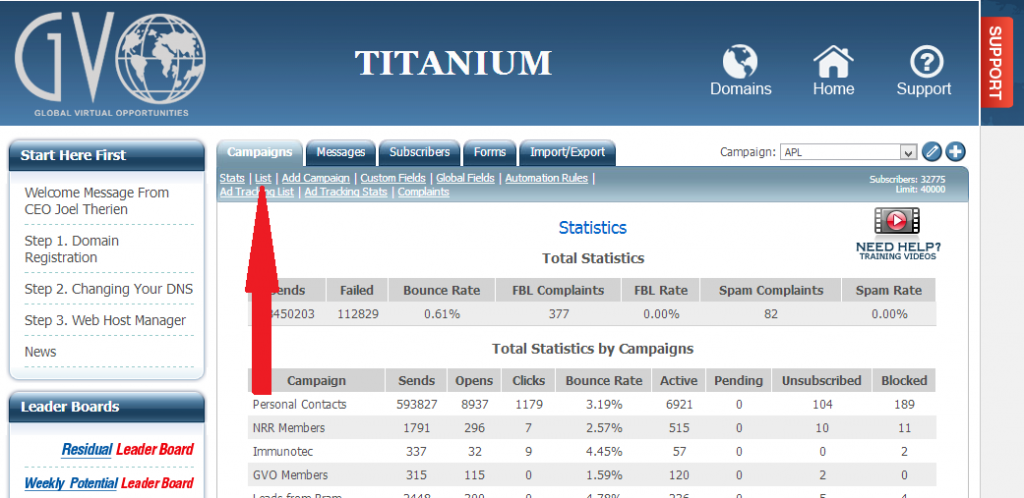The width and height of the screenshot is (1024, 498).
Task: Click the edit campaign pencil icon
Action: click(x=932, y=152)
